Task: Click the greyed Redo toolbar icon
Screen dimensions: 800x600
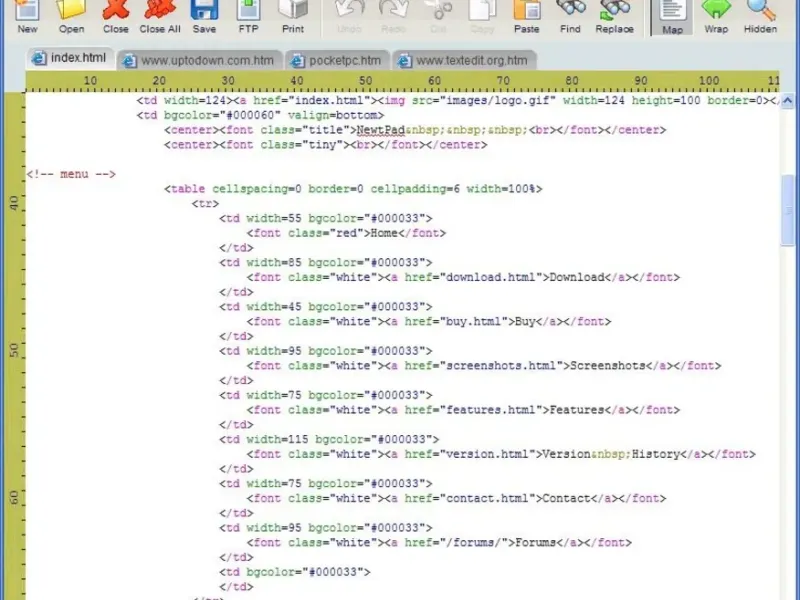Action: click(x=393, y=15)
